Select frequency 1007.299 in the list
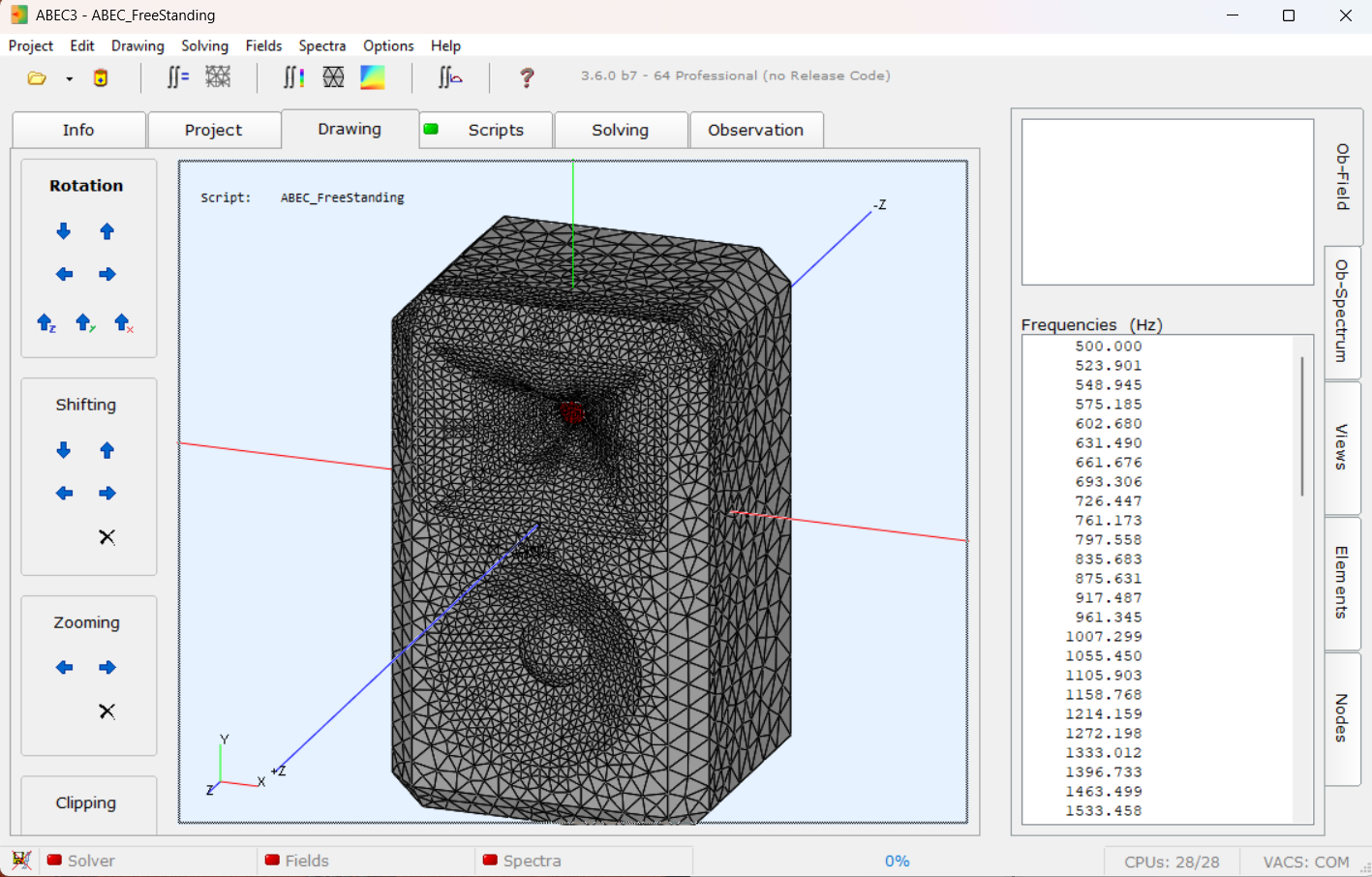The width and height of the screenshot is (1372, 877). tap(1104, 637)
